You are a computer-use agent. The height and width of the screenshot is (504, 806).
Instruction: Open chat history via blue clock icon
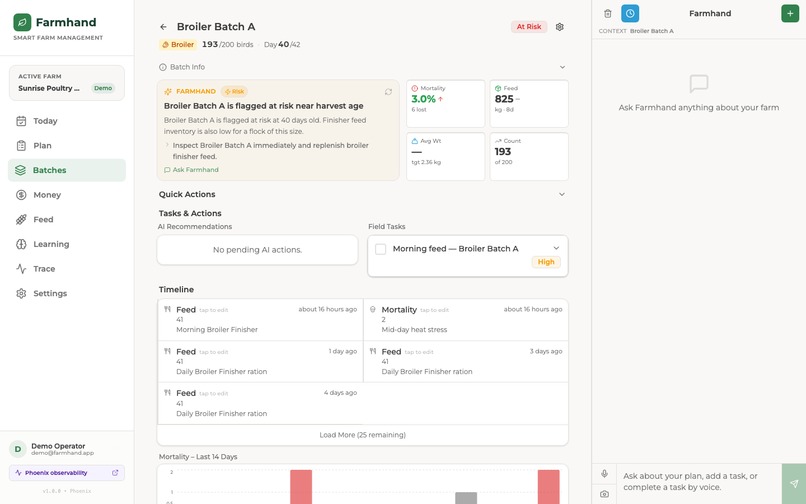pyautogui.click(x=630, y=13)
